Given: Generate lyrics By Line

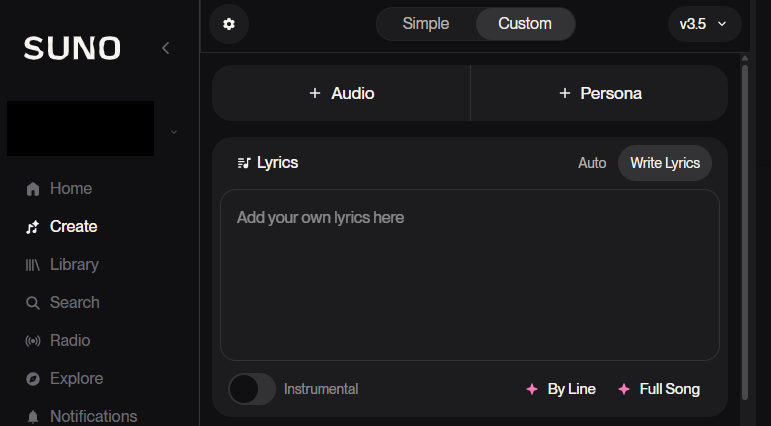Looking at the screenshot, I should pos(561,389).
